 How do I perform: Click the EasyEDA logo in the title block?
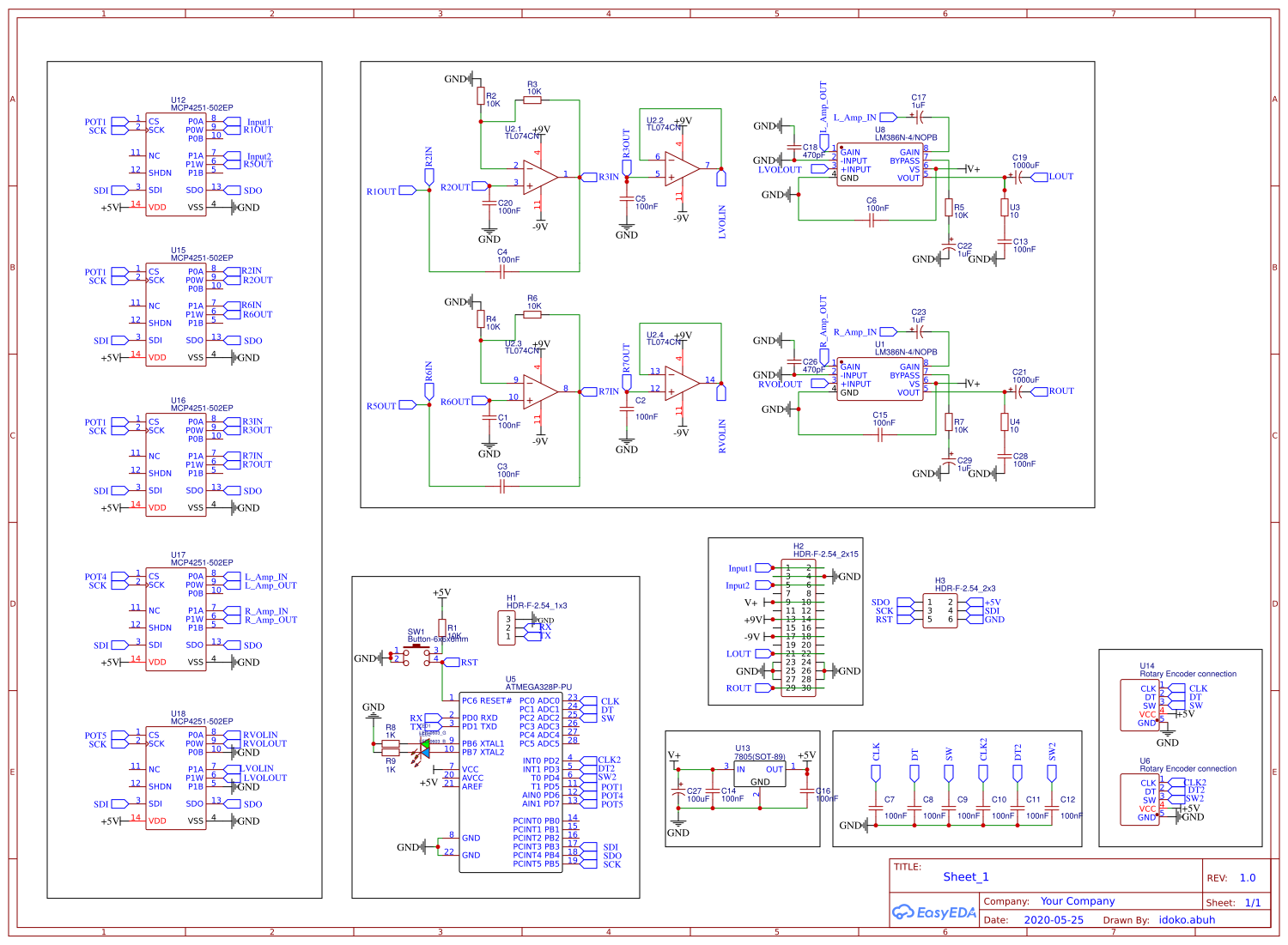click(936, 912)
